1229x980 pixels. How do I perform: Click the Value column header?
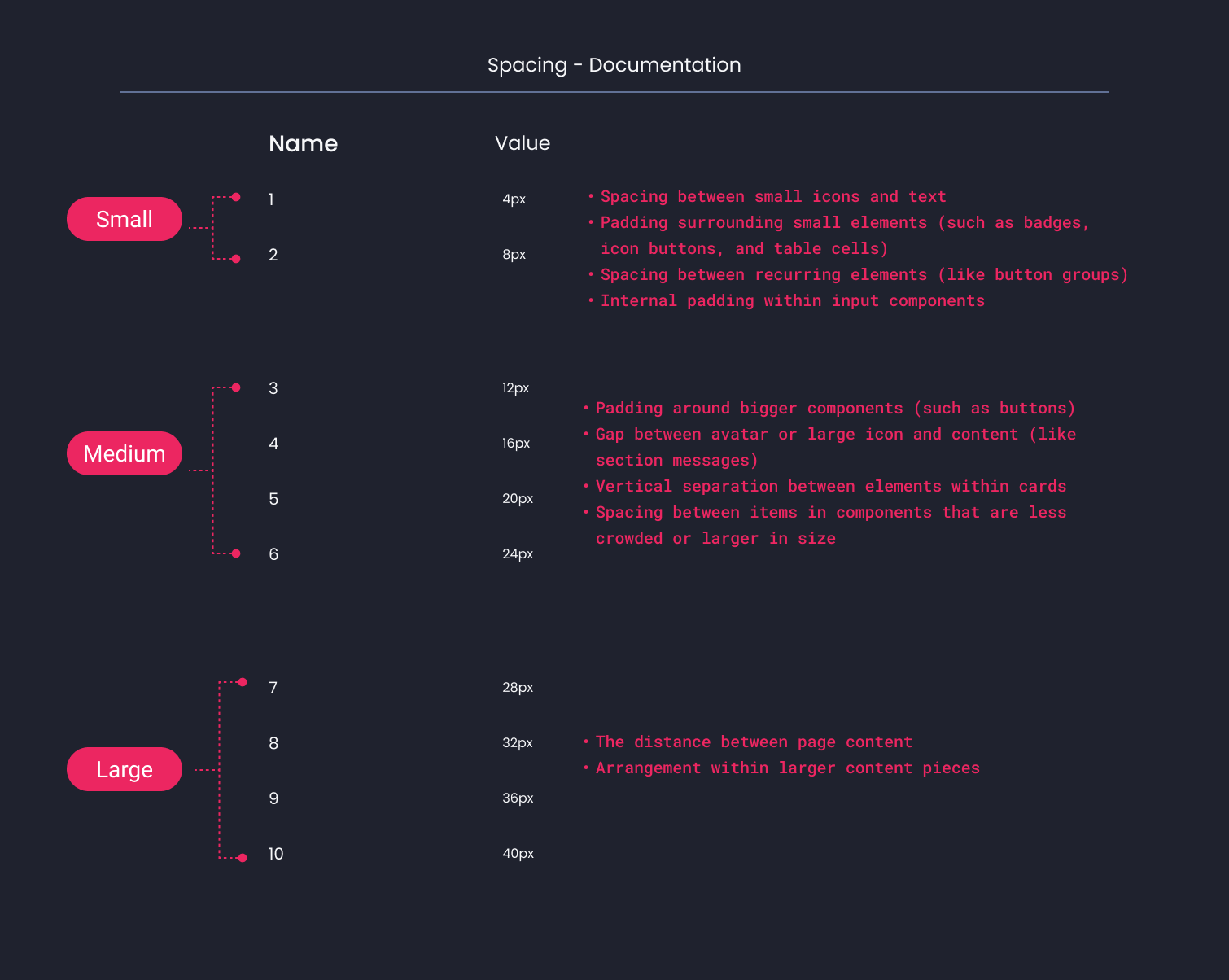coord(523,143)
